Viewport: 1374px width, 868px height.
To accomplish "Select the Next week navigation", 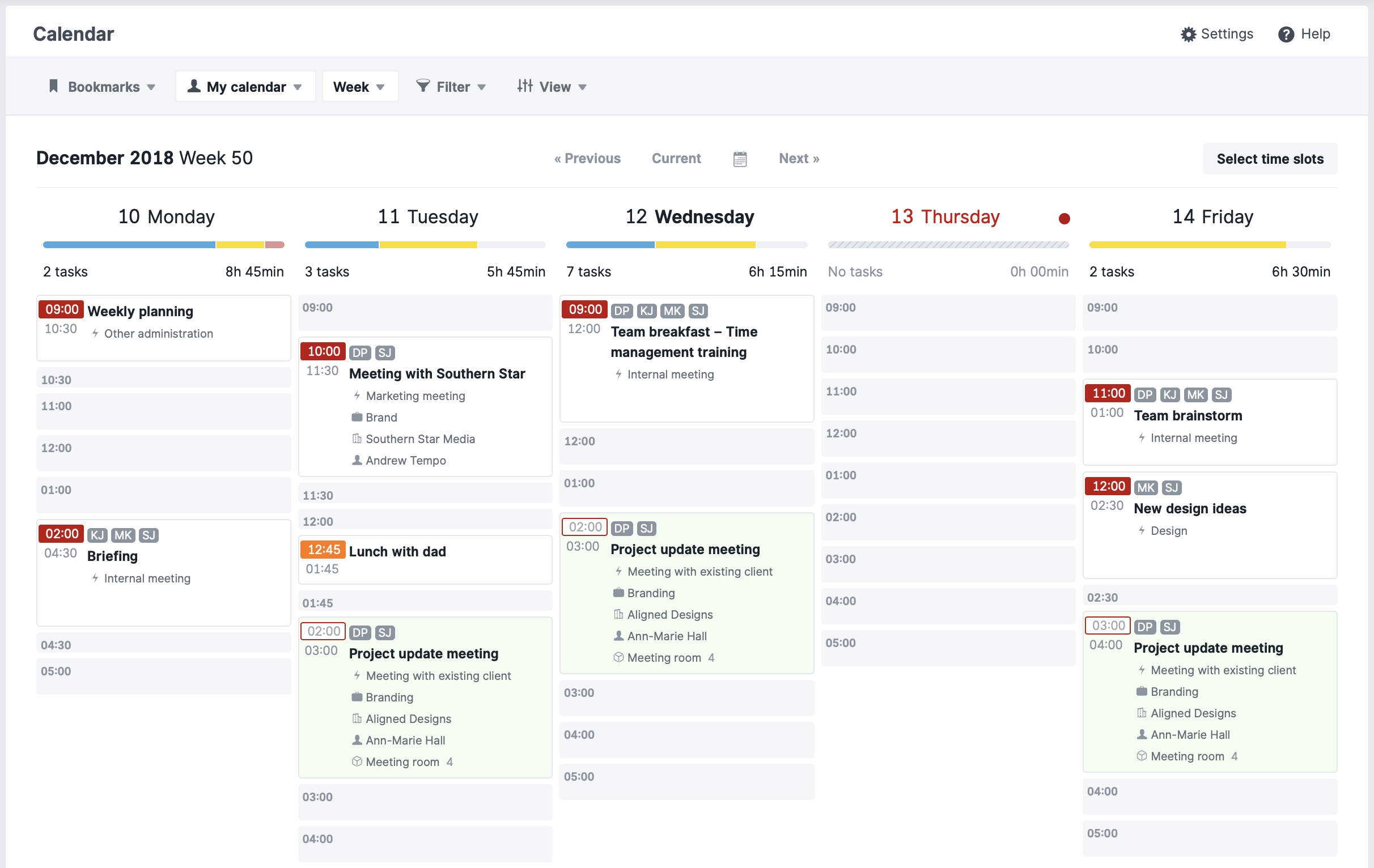I will (799, 158).
